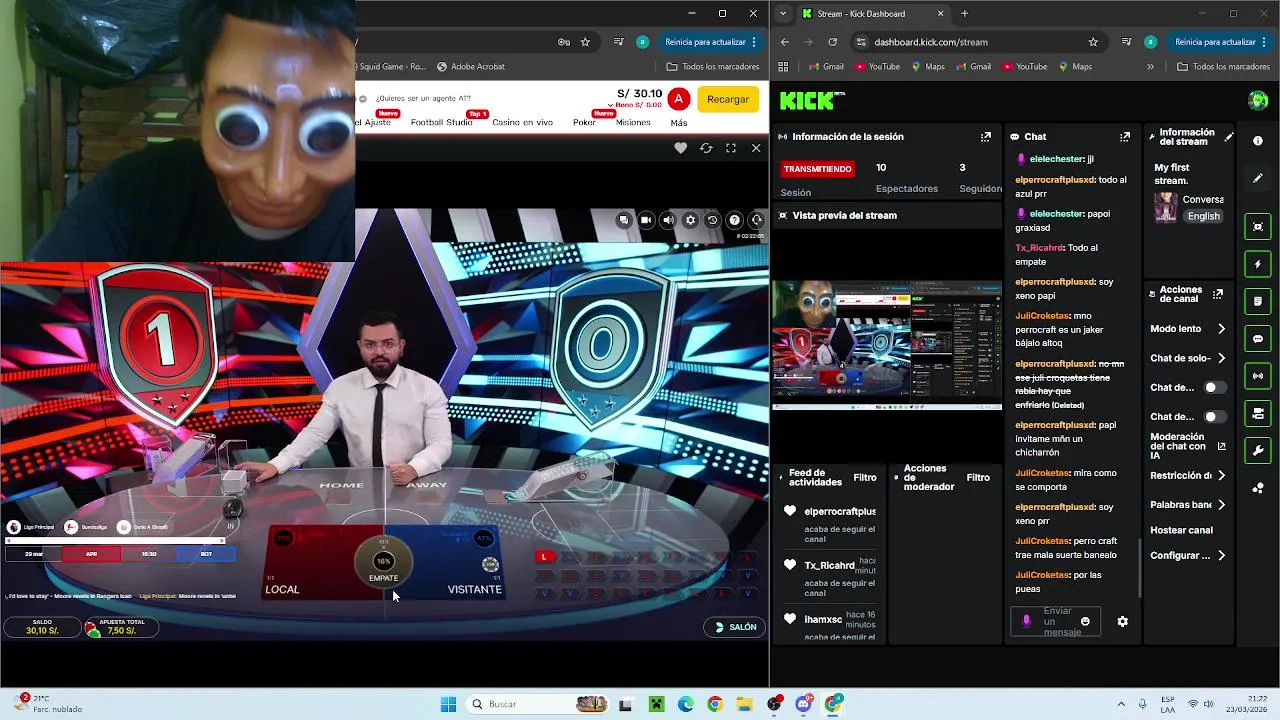Open the Windows Start button
Image resolution: width=1280 pixels, height=720 pixels.
pos(448,704)
